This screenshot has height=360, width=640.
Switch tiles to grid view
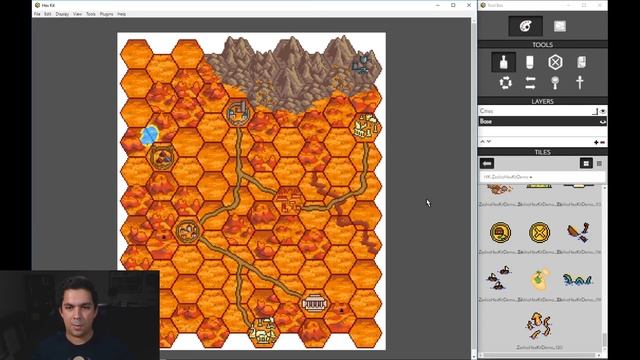point(586,163)
